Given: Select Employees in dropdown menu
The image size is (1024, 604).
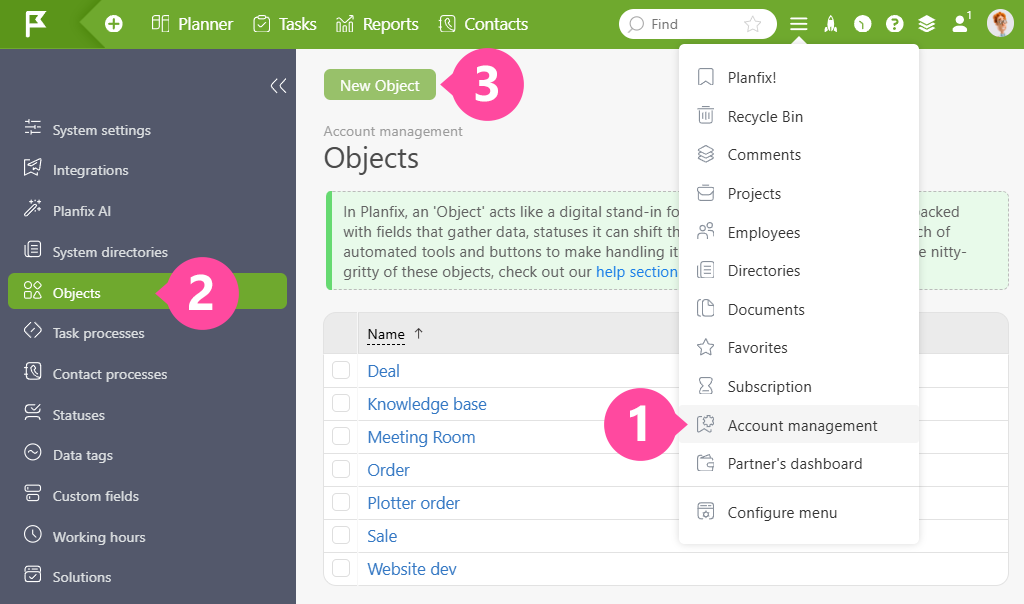Looking at the screenshot, I should point(799,232).
